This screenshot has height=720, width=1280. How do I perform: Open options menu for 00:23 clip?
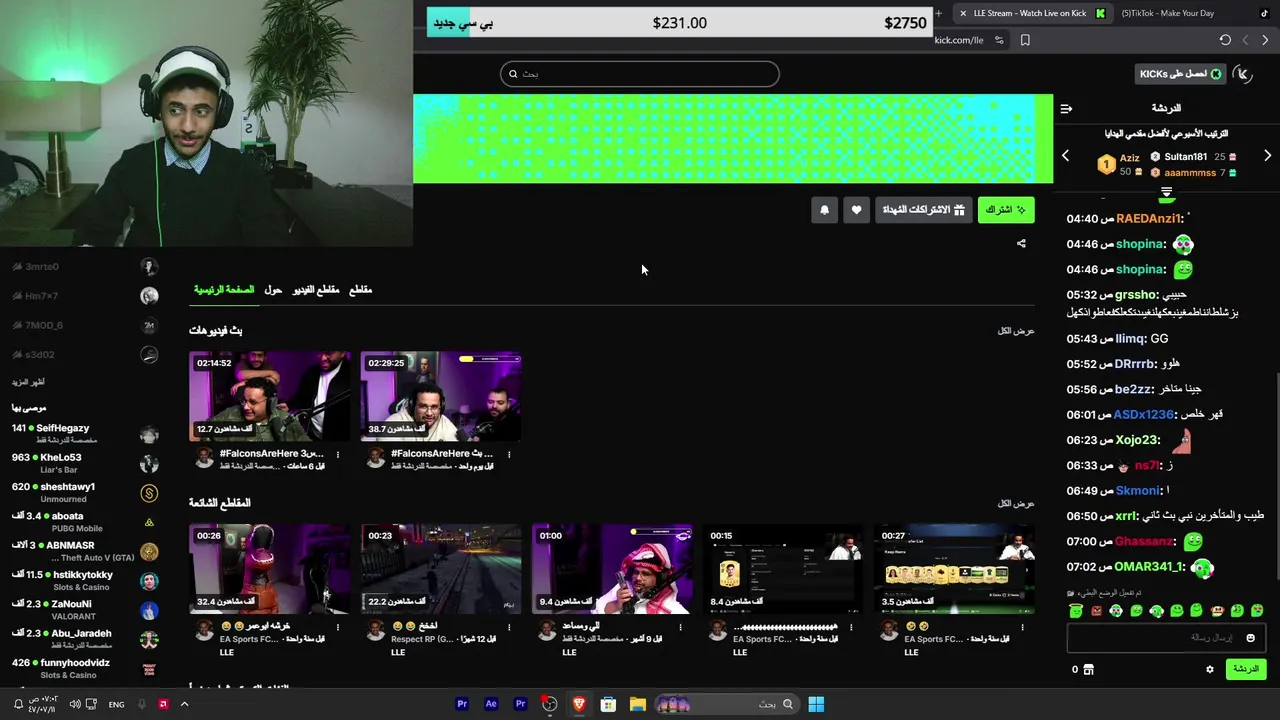(x=509, y=627)
